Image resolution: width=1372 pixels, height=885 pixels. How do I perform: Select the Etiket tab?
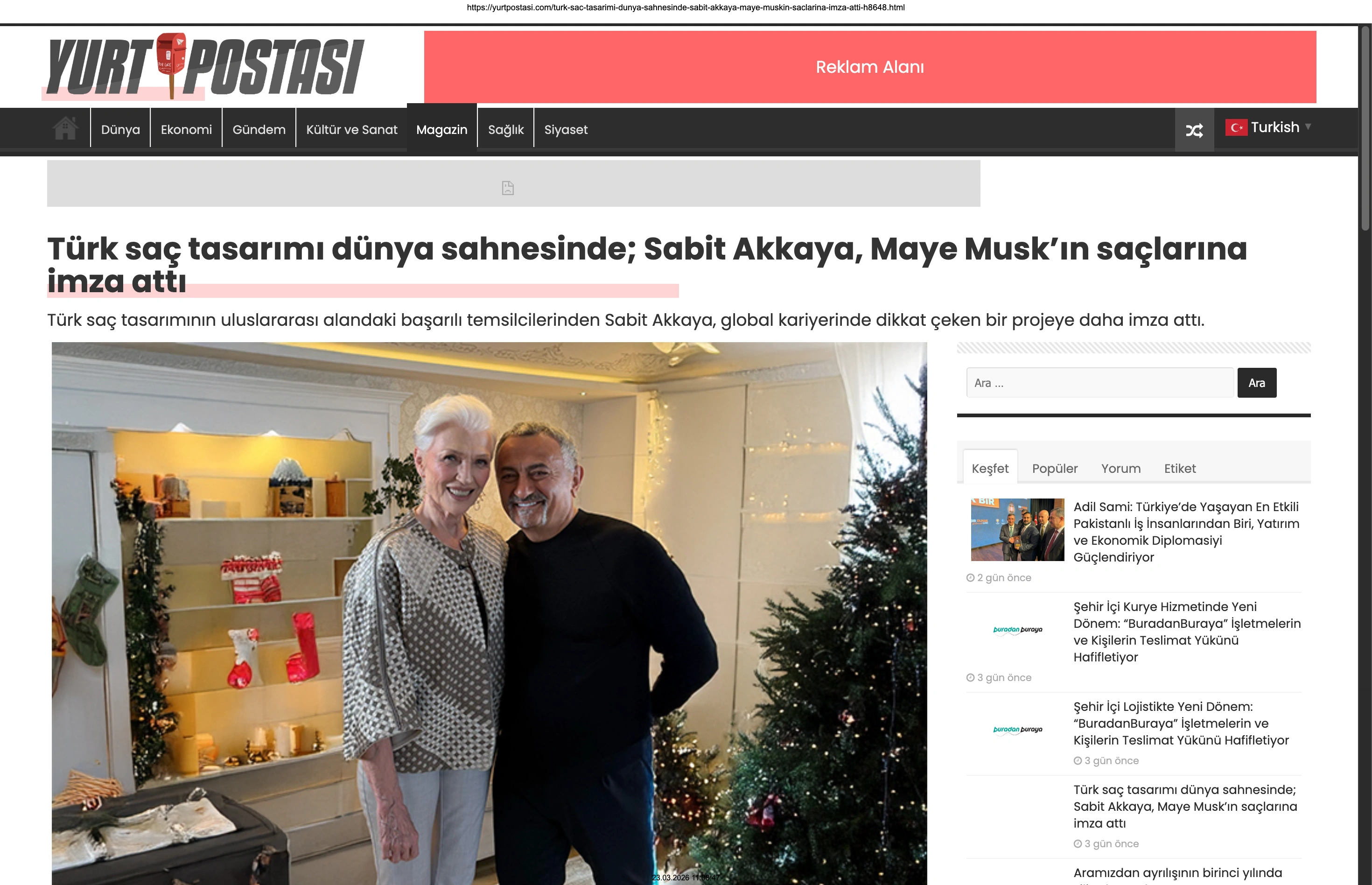[x=1180, y=468]
